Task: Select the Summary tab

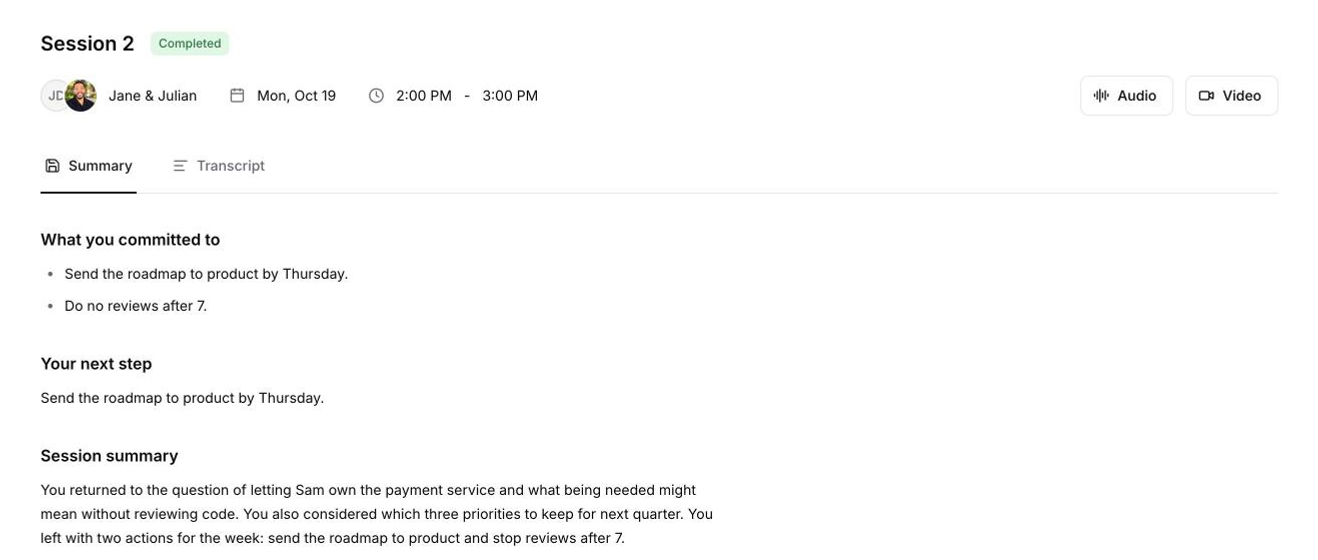Action: click(89, 166)
